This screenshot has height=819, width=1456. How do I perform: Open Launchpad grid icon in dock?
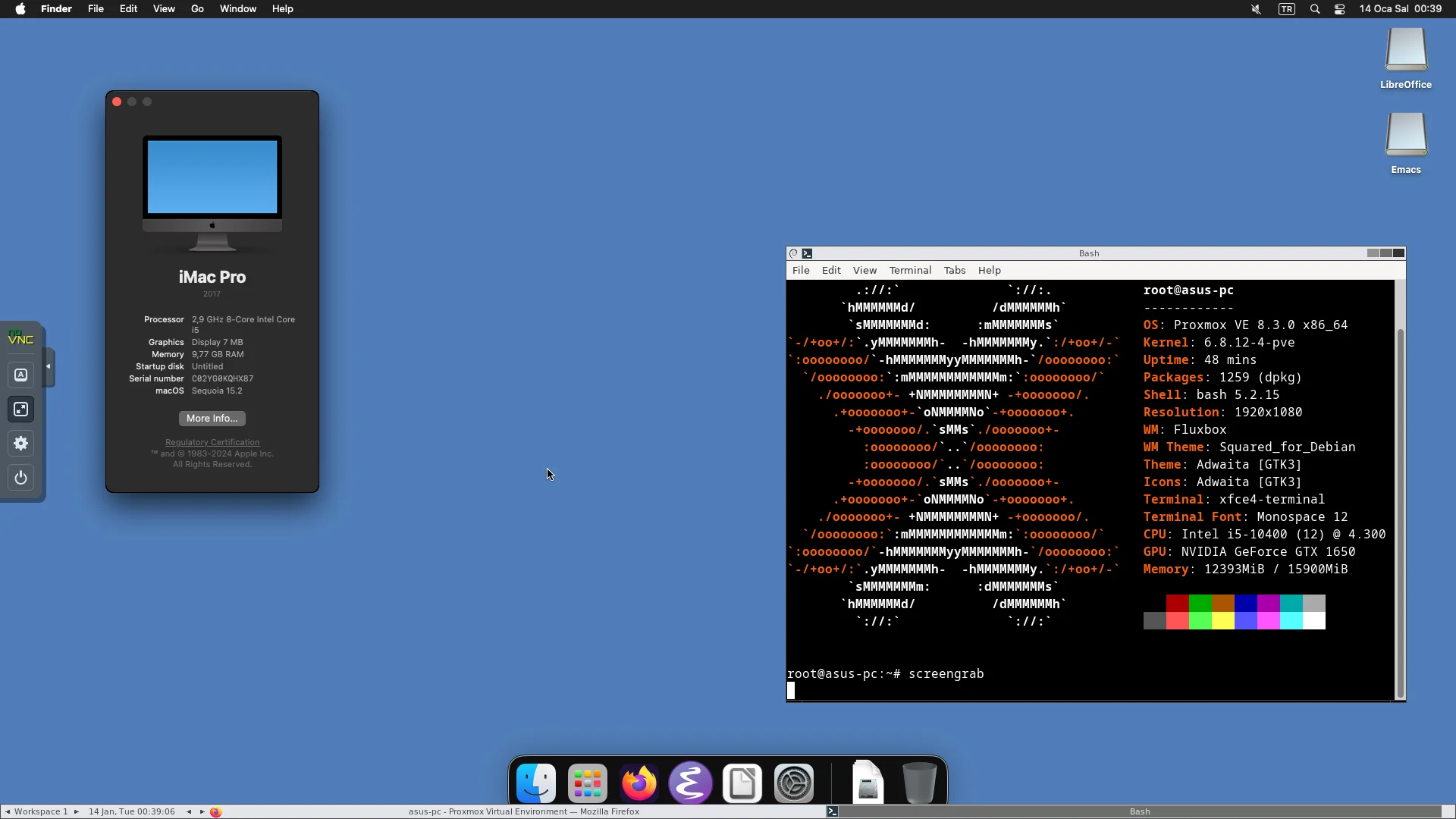coord(588,783)
